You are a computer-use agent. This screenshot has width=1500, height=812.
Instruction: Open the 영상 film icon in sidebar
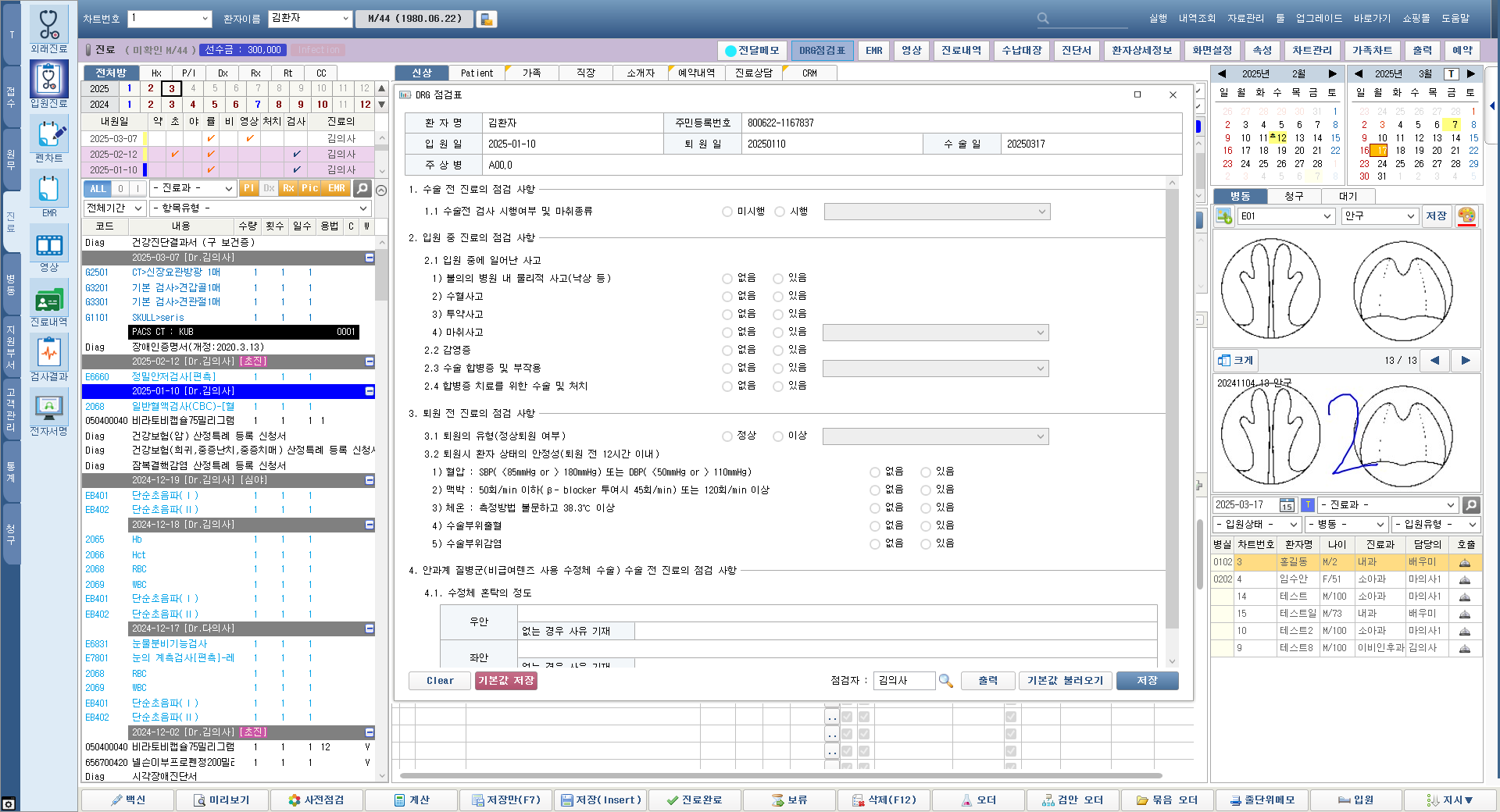49,245
